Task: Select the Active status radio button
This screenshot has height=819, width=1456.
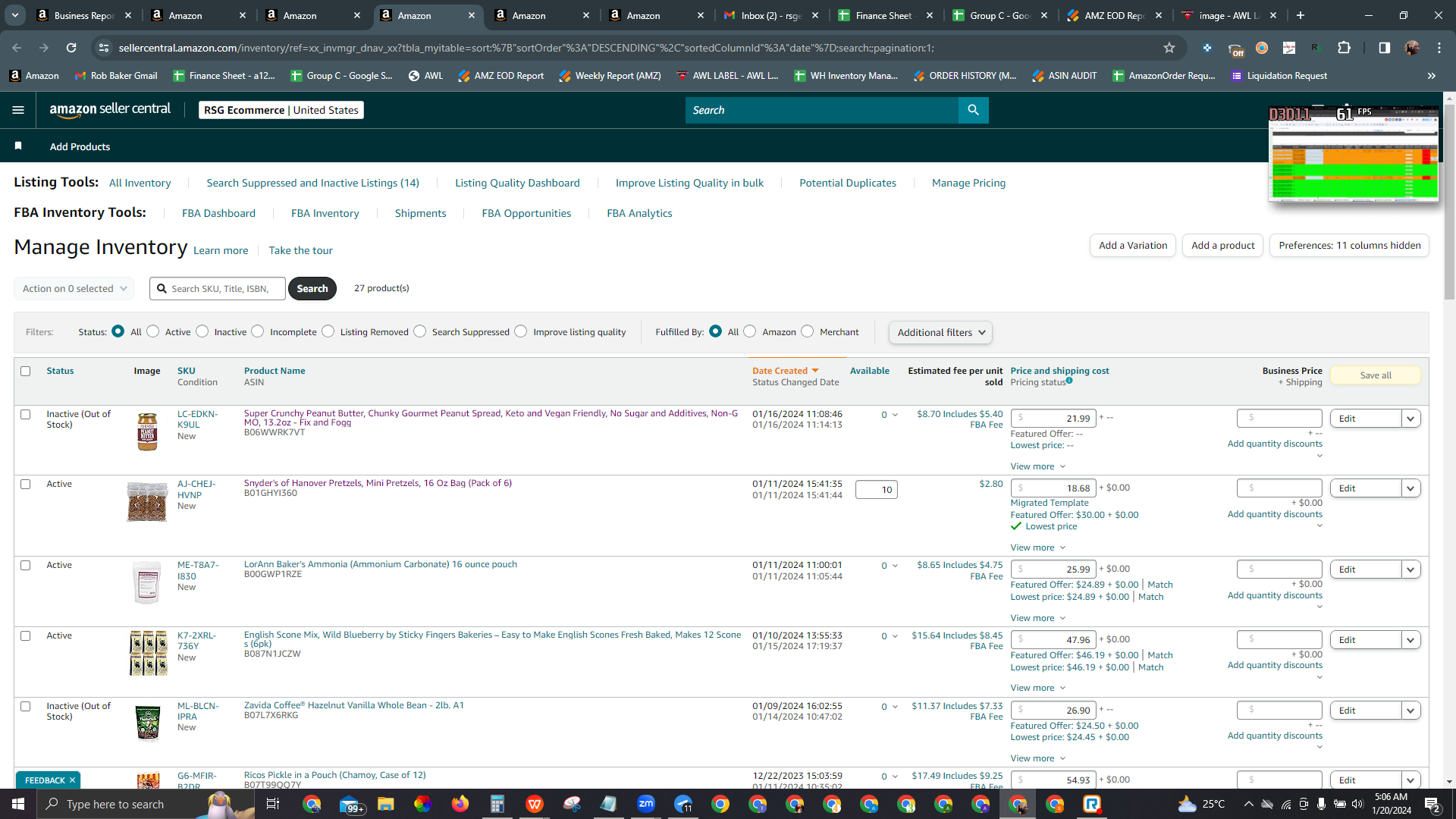Action: pos(153,331)
